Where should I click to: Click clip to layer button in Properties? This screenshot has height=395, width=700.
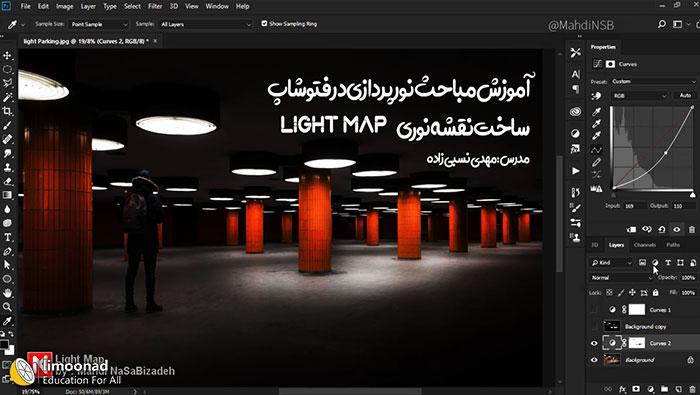[x=631, y=229]
